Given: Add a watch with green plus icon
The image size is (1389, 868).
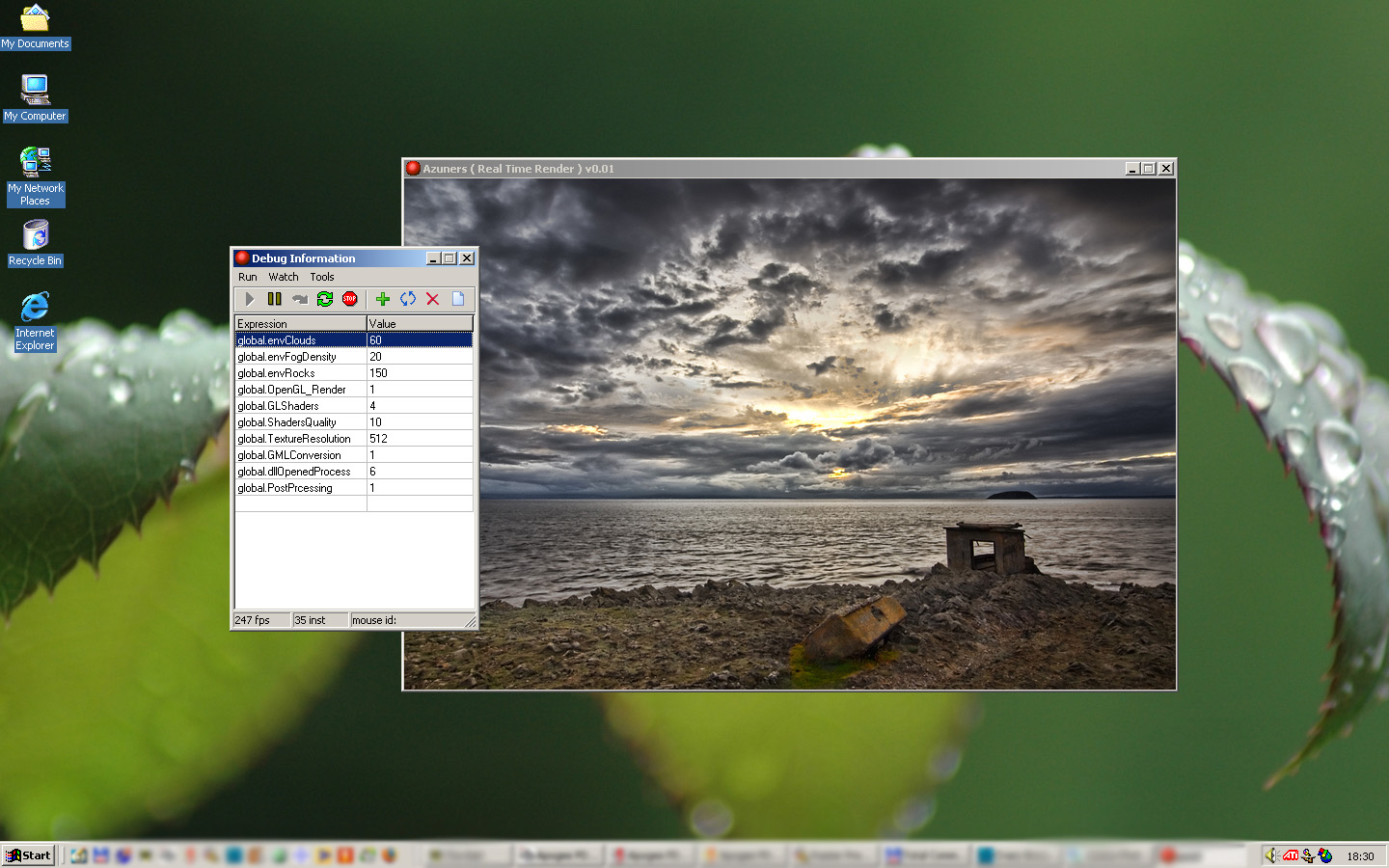Looking at the screenshot, I should (x=383, y=299).
